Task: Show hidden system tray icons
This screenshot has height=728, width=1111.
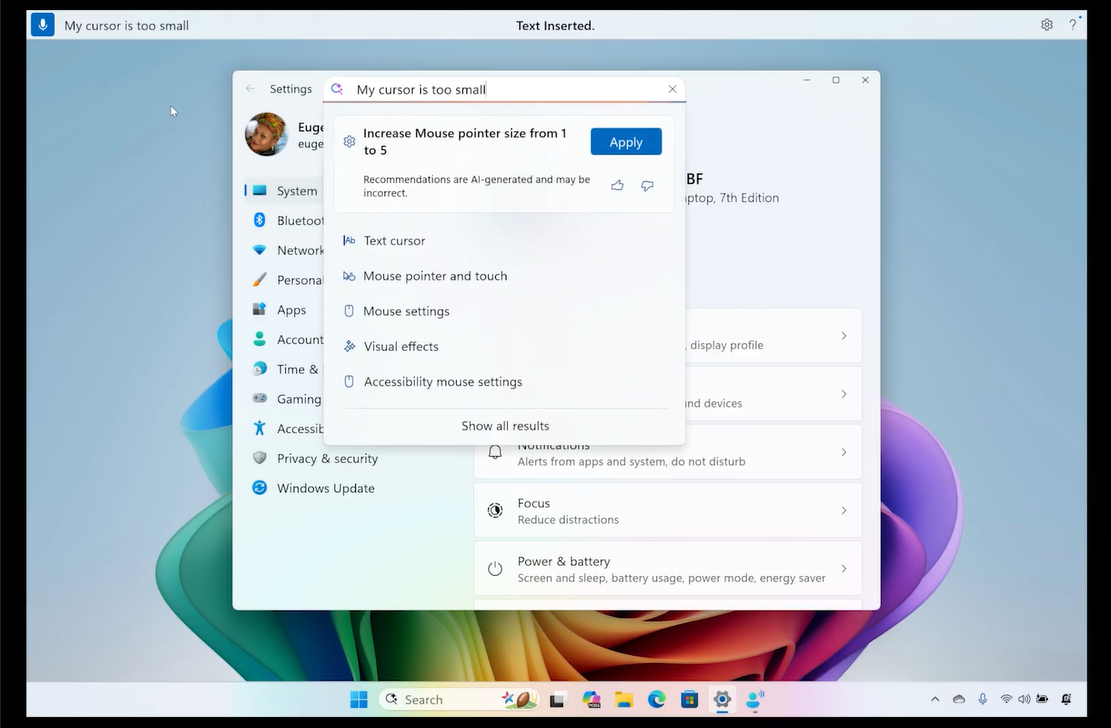Action: [935, 699]
